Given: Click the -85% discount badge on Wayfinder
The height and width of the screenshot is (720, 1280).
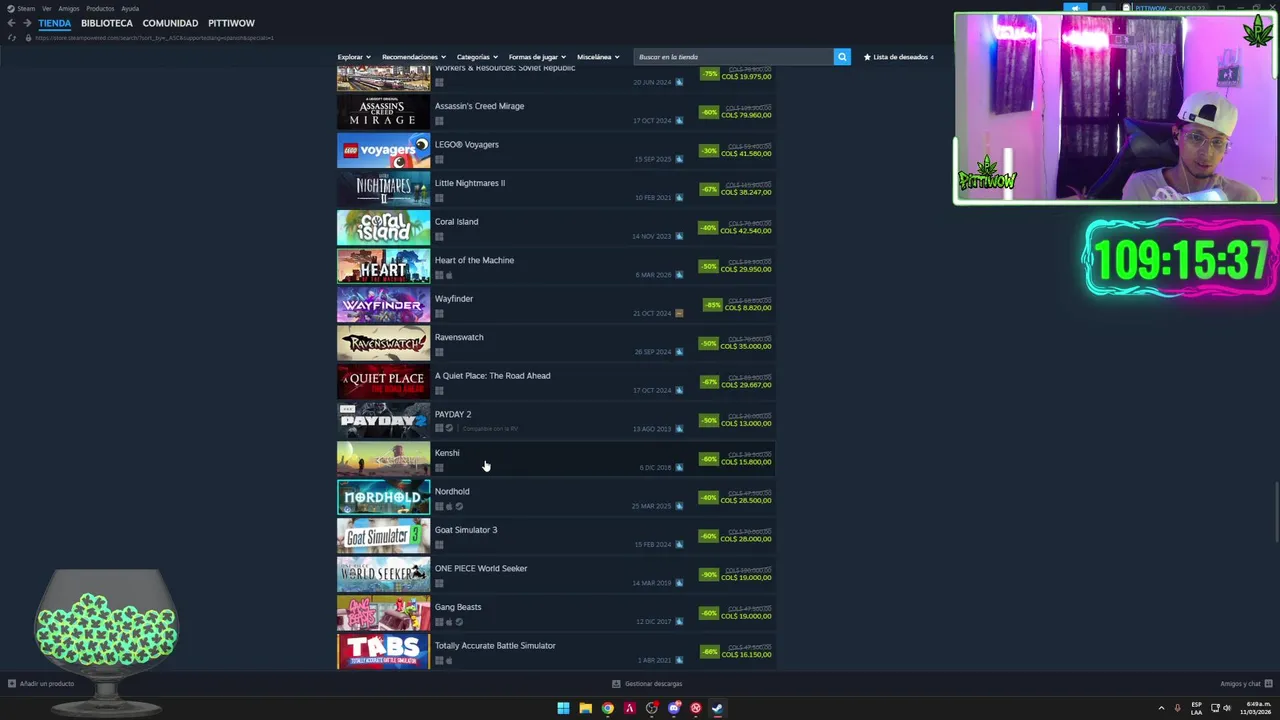Looking at the screenshot, I should coord(712,305).
